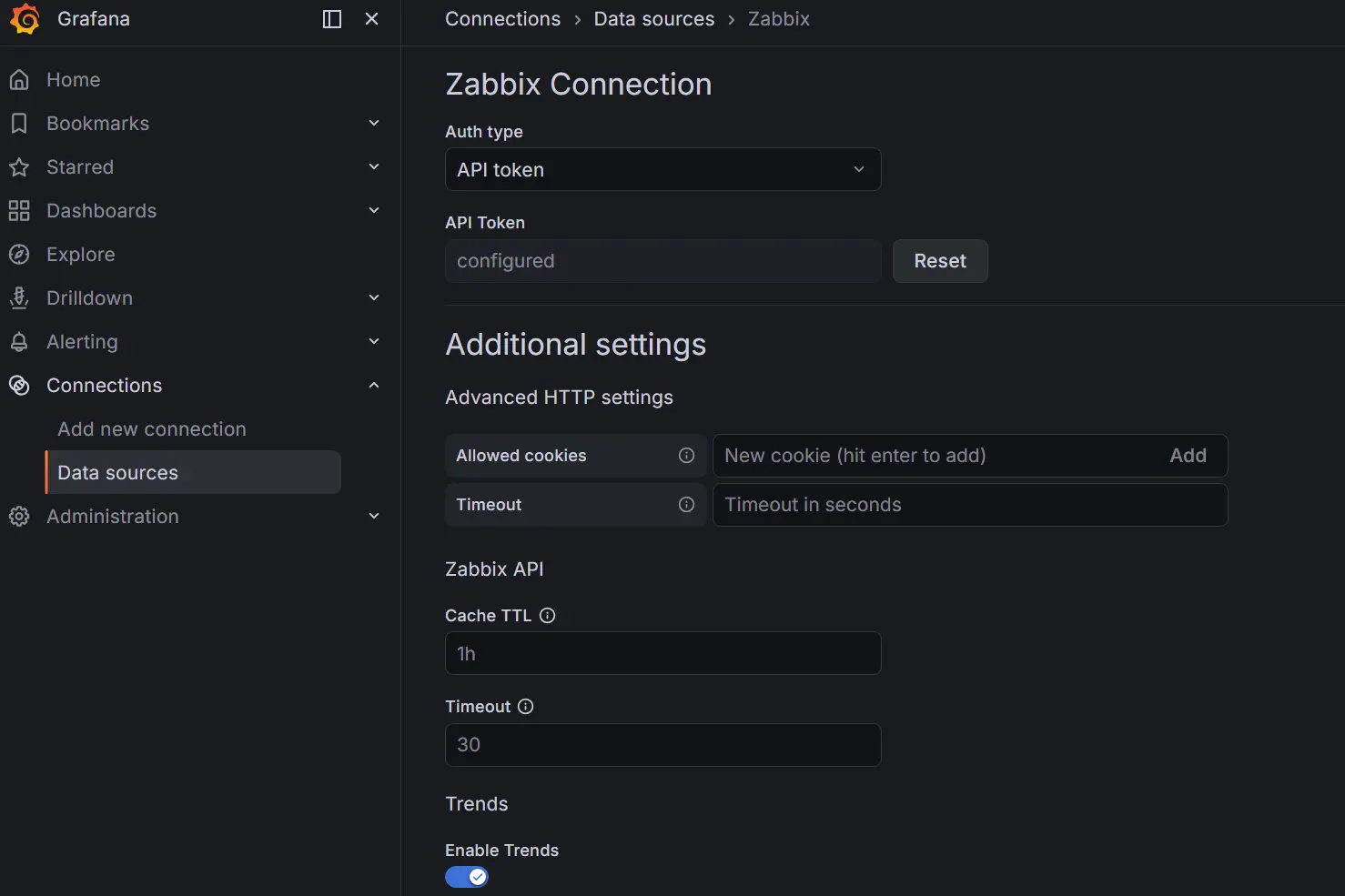Click the Grafana logo icon
1345x896 pixels.
[25, 18]
